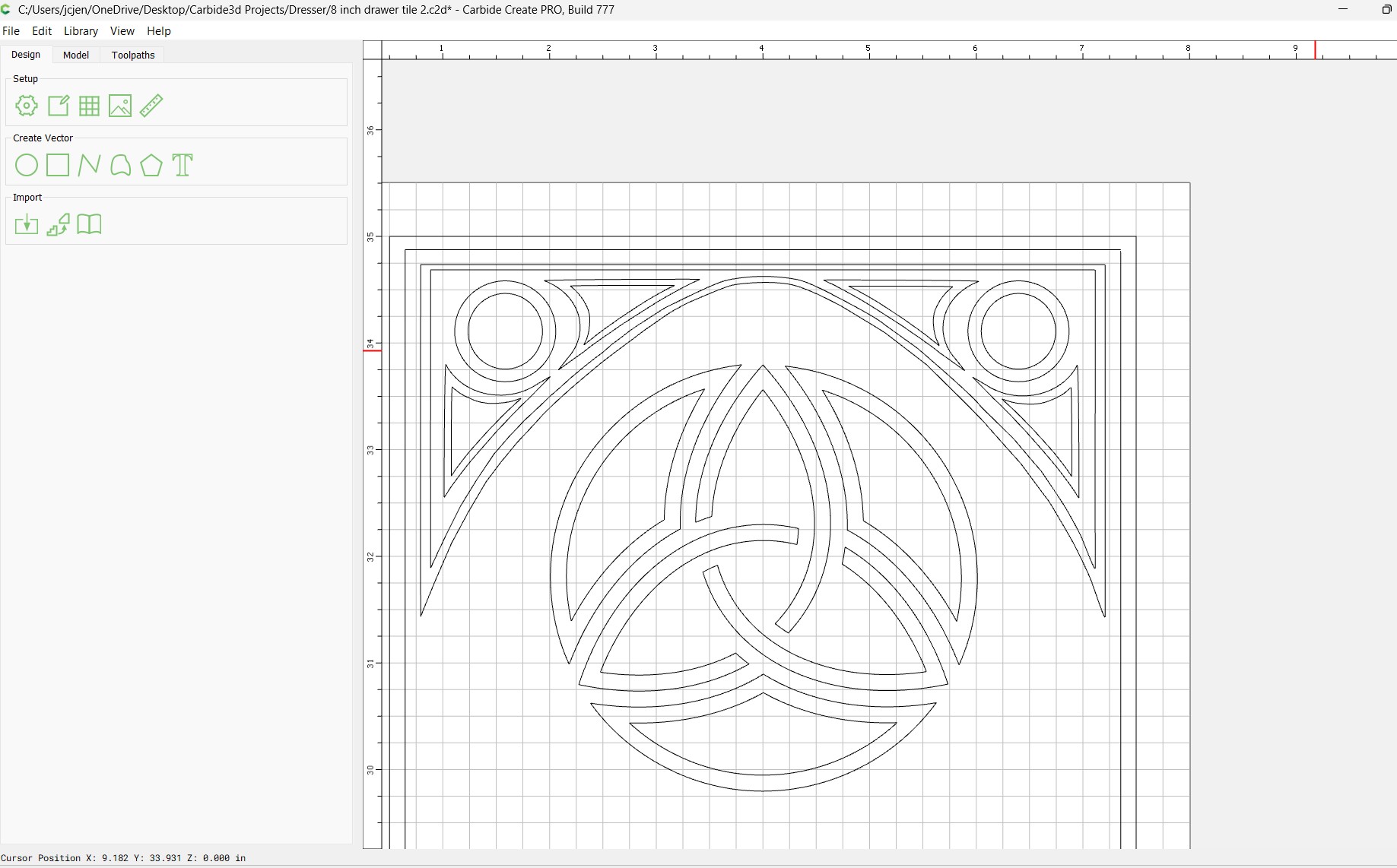Open the Trace Image tool

click(x=58, y=224)
